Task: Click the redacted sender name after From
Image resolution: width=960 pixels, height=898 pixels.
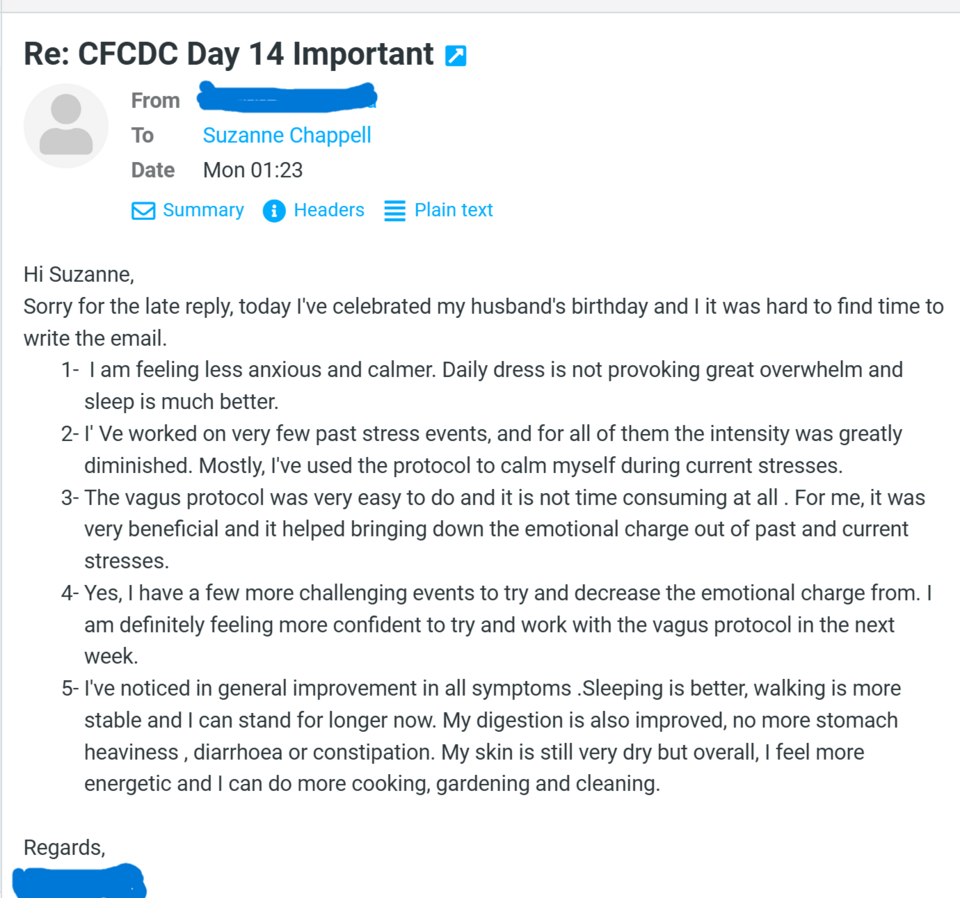Action: coord(287,99)
